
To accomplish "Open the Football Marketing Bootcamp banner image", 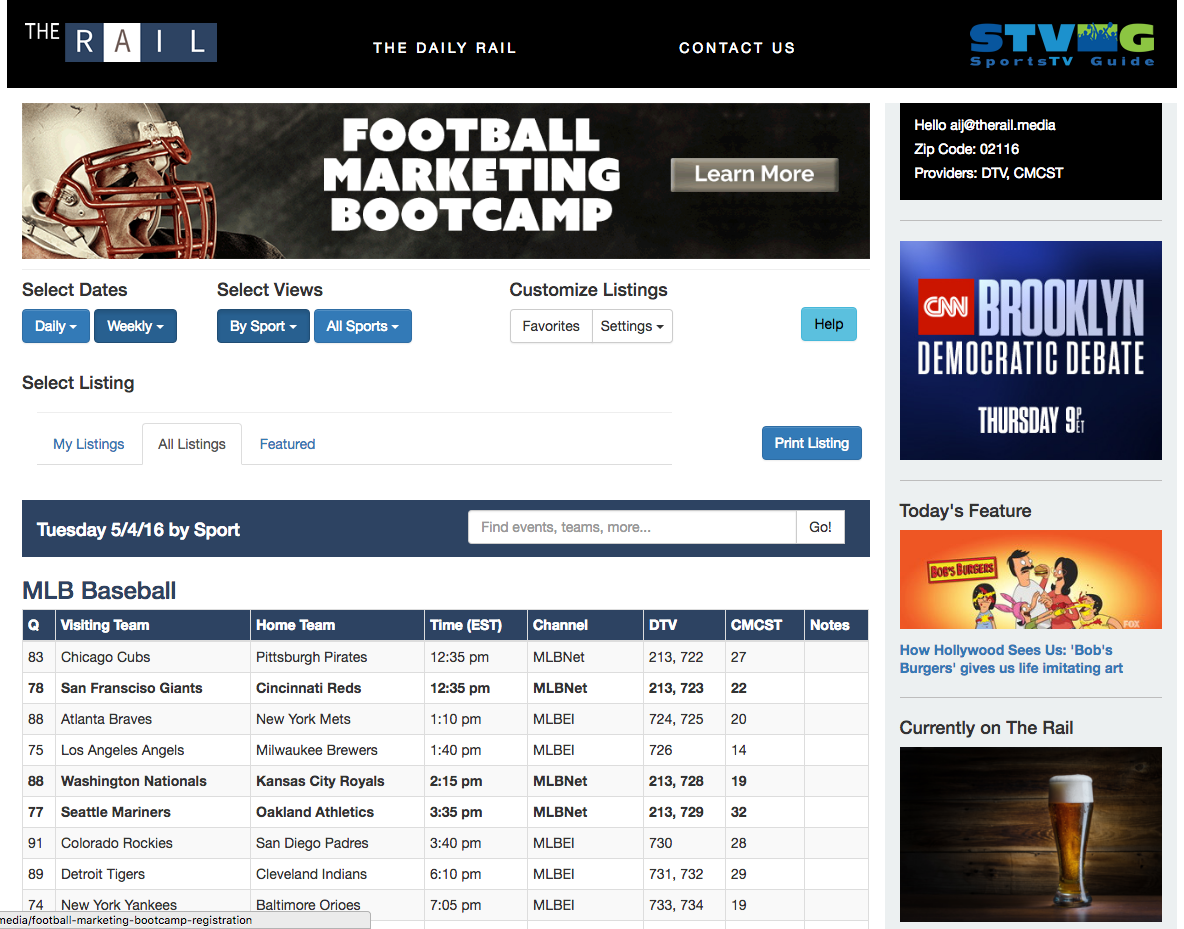I will point(446,181).
